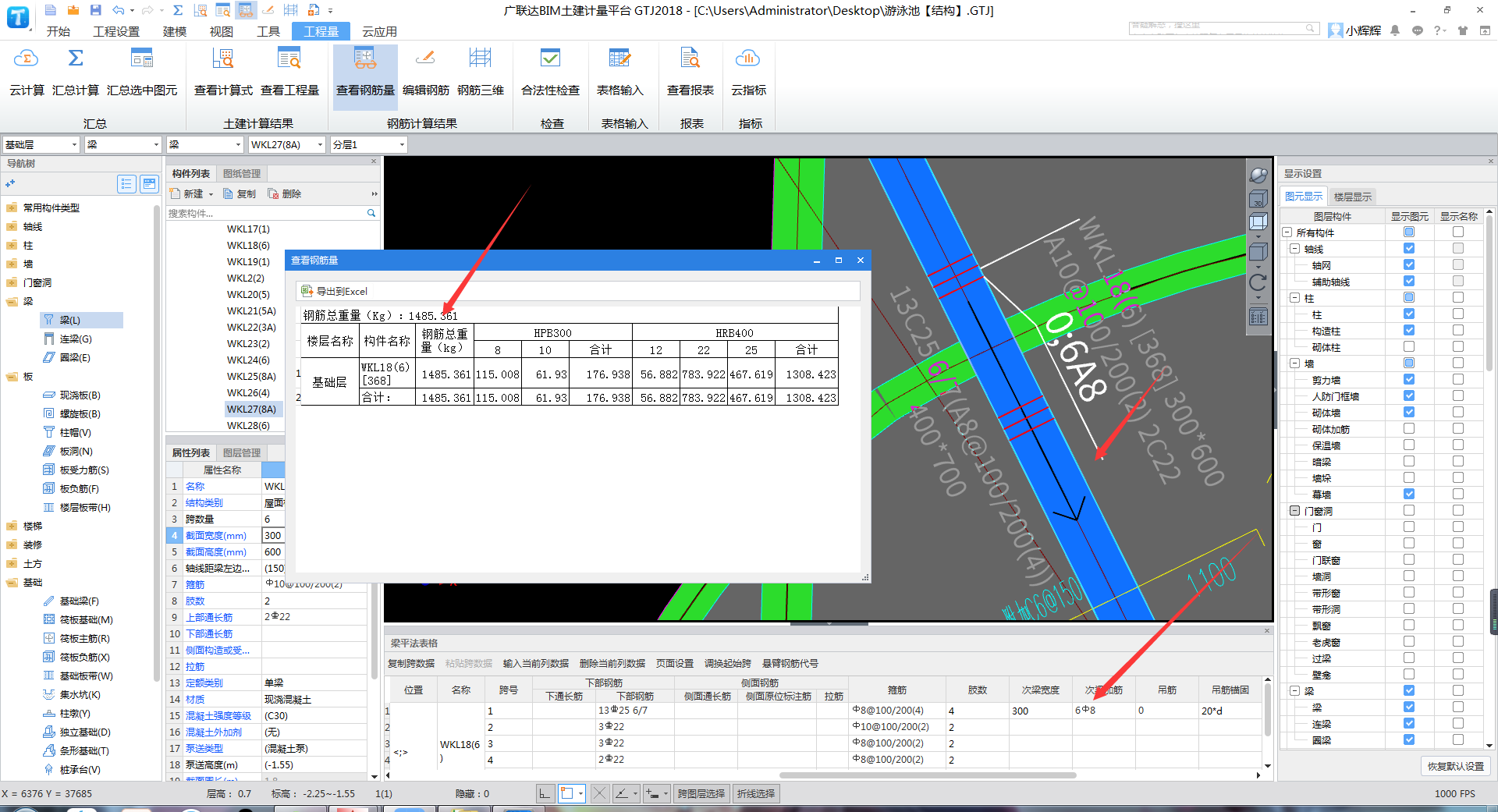Collapse the 轴线 group in display settings
1498x812 pixels.
click(1295, 249)
